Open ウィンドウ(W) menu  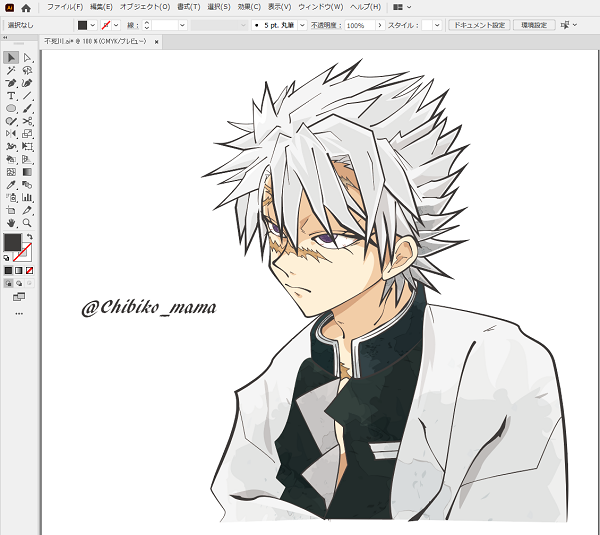[x=321, y=7]
